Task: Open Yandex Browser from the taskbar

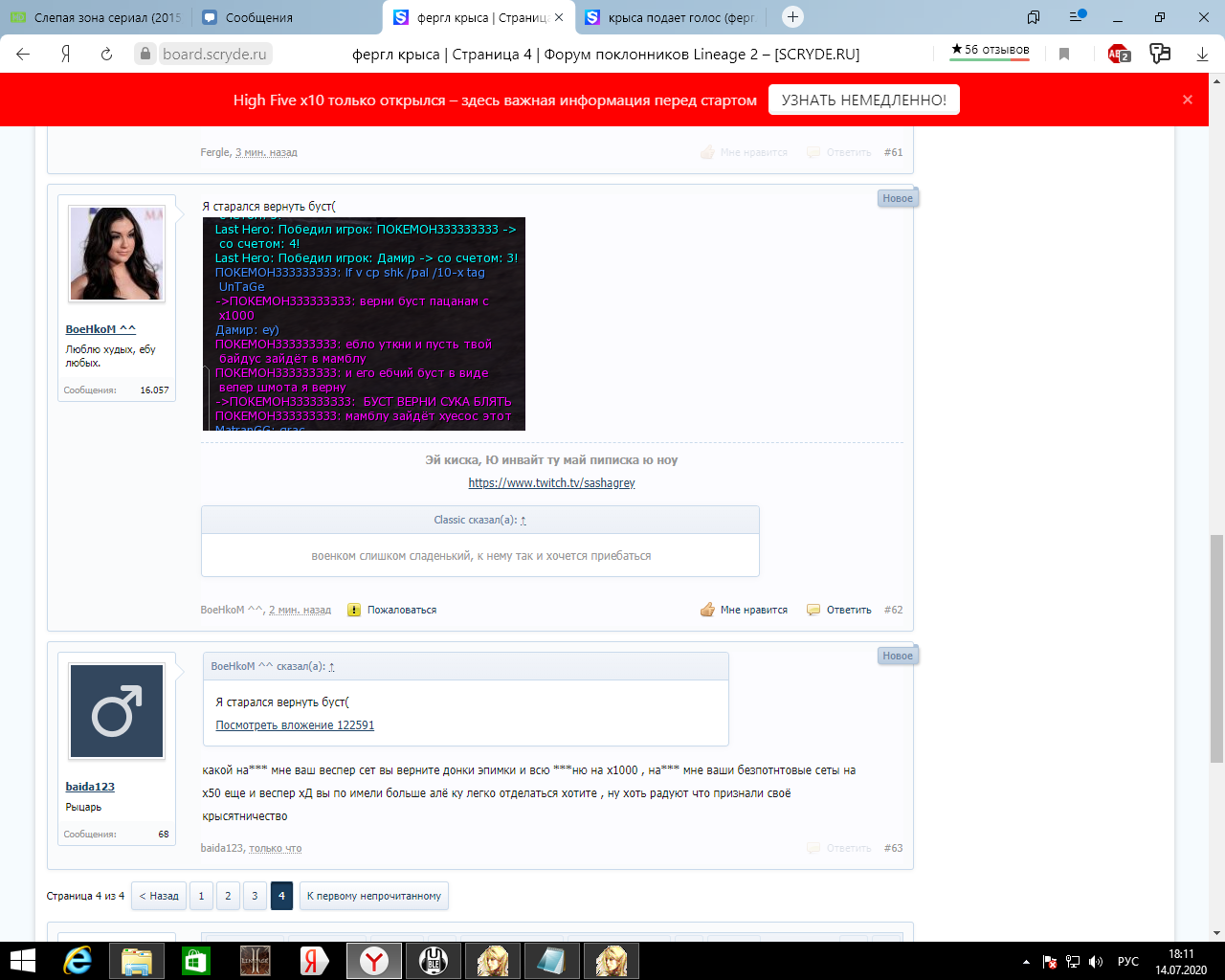Action: point(372,961)
